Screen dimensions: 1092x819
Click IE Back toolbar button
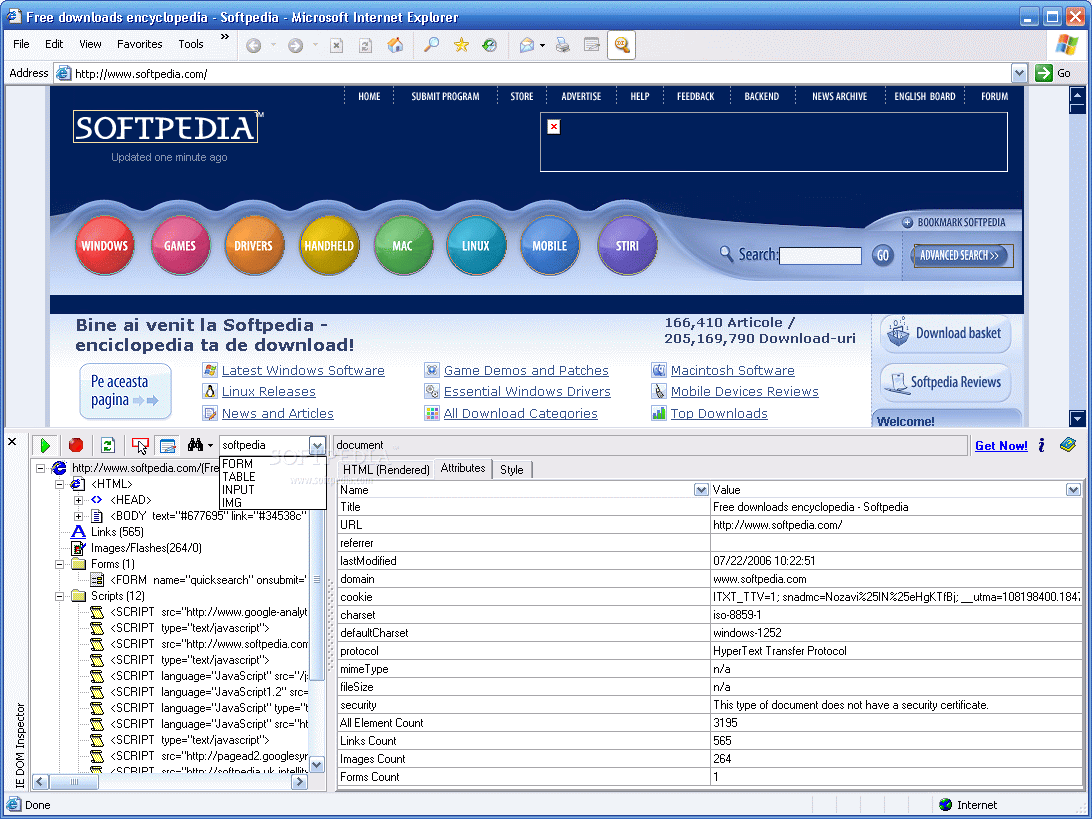[254, 45]
